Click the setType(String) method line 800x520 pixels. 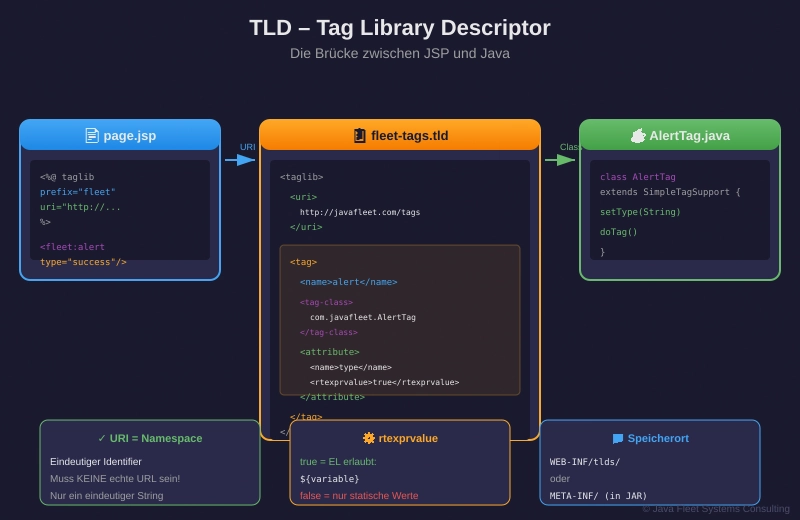pos(640,212)
